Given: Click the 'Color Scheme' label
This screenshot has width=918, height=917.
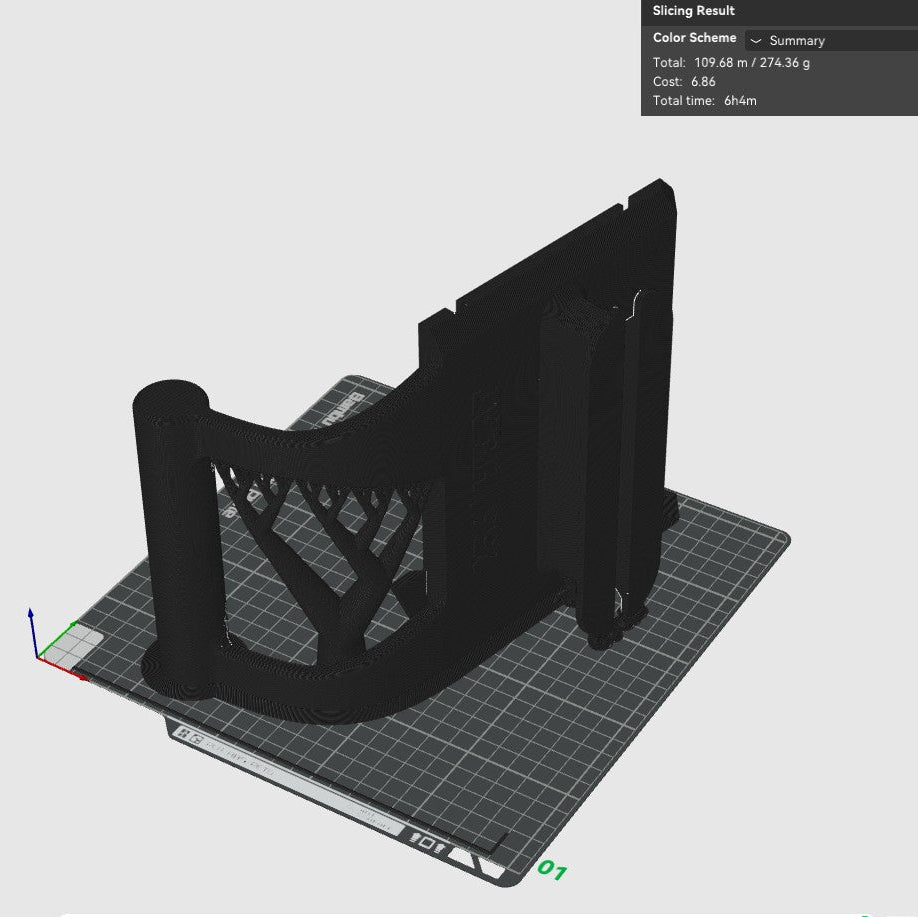Looking at the screenshot, I should click(694, 37).
